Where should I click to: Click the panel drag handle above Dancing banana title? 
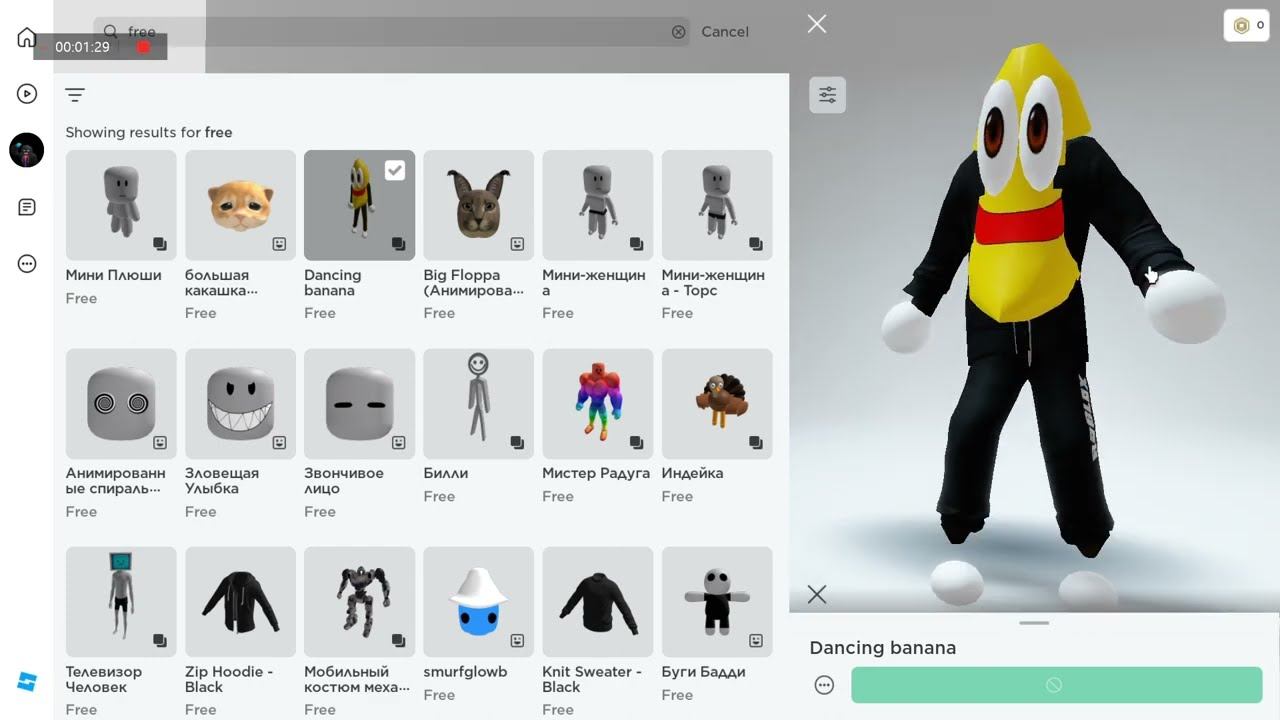click(x=1034, y=623)
